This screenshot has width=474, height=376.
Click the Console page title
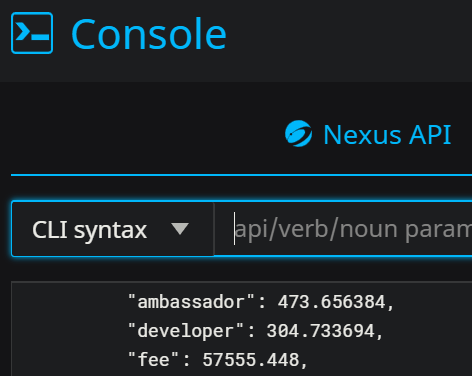click(149, 34)
